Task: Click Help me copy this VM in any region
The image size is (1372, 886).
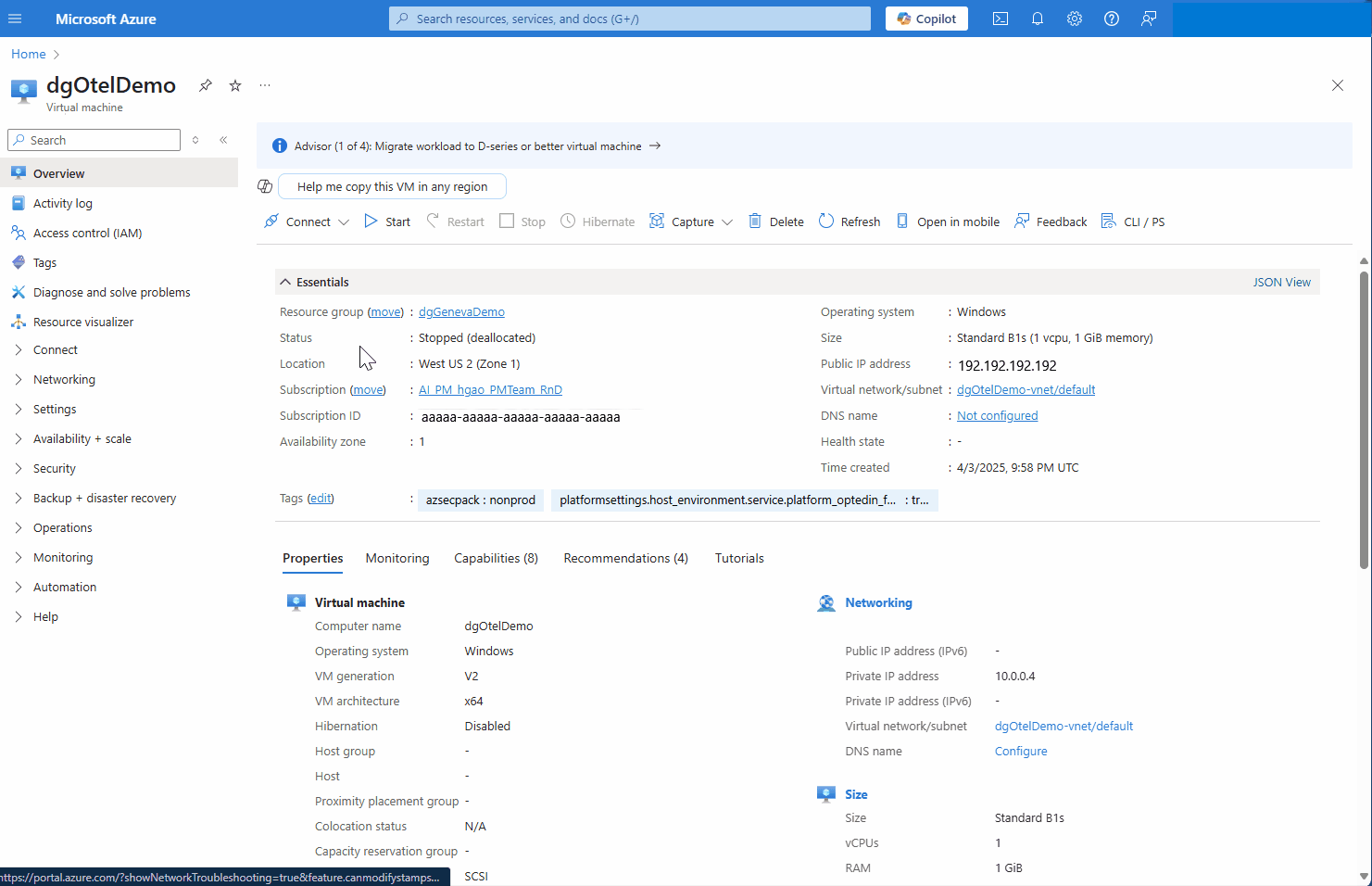Action: tap(392, 186)
